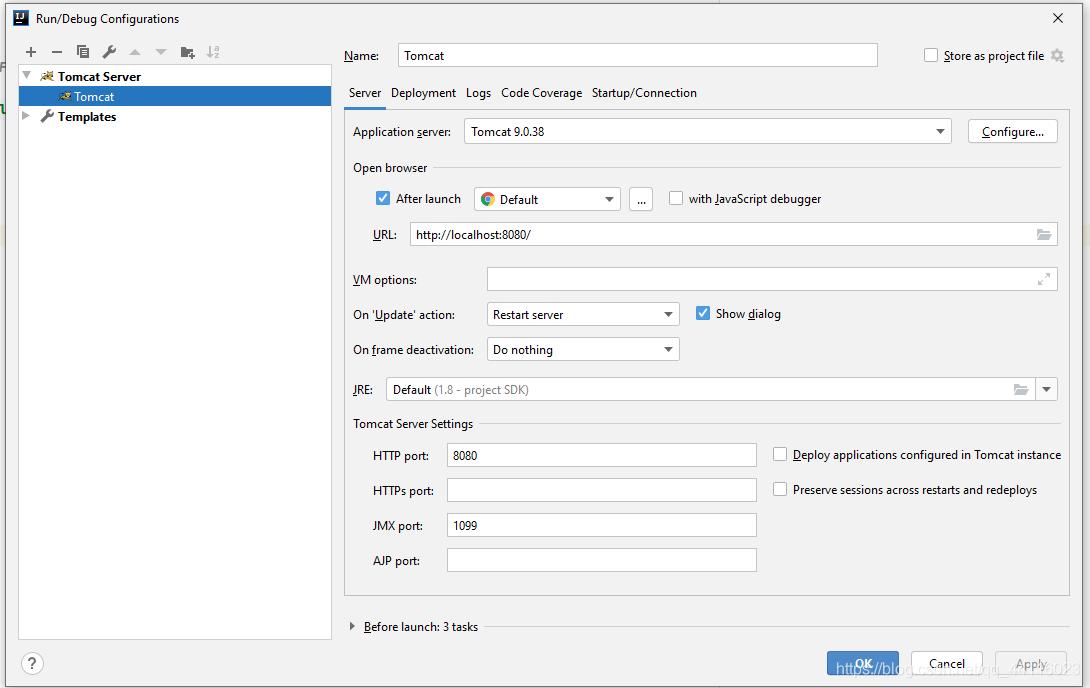The image size is (1090, 688).
Task: Click the Copy Configuration icon
Action: click(83, 52)
